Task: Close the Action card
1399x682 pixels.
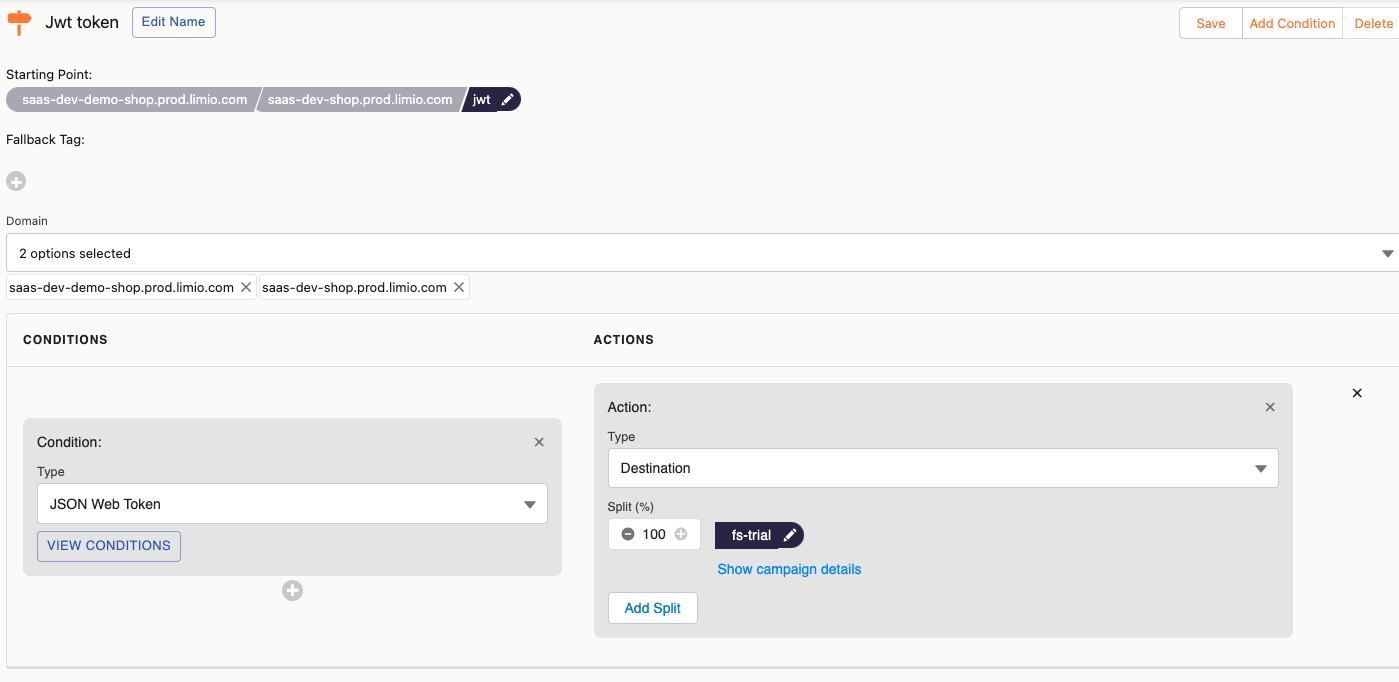Action: coord(1270,407)
